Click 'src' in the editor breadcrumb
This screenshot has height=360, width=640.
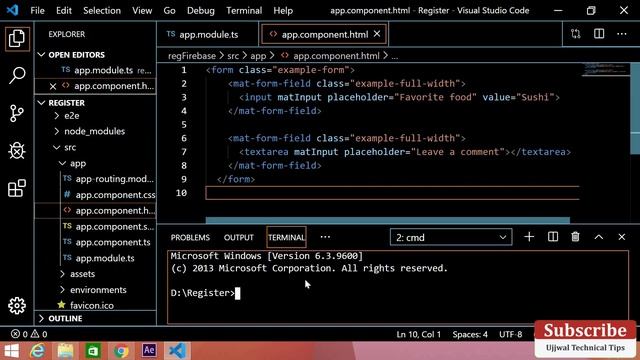pyautogui.click(x=233, y=56)
